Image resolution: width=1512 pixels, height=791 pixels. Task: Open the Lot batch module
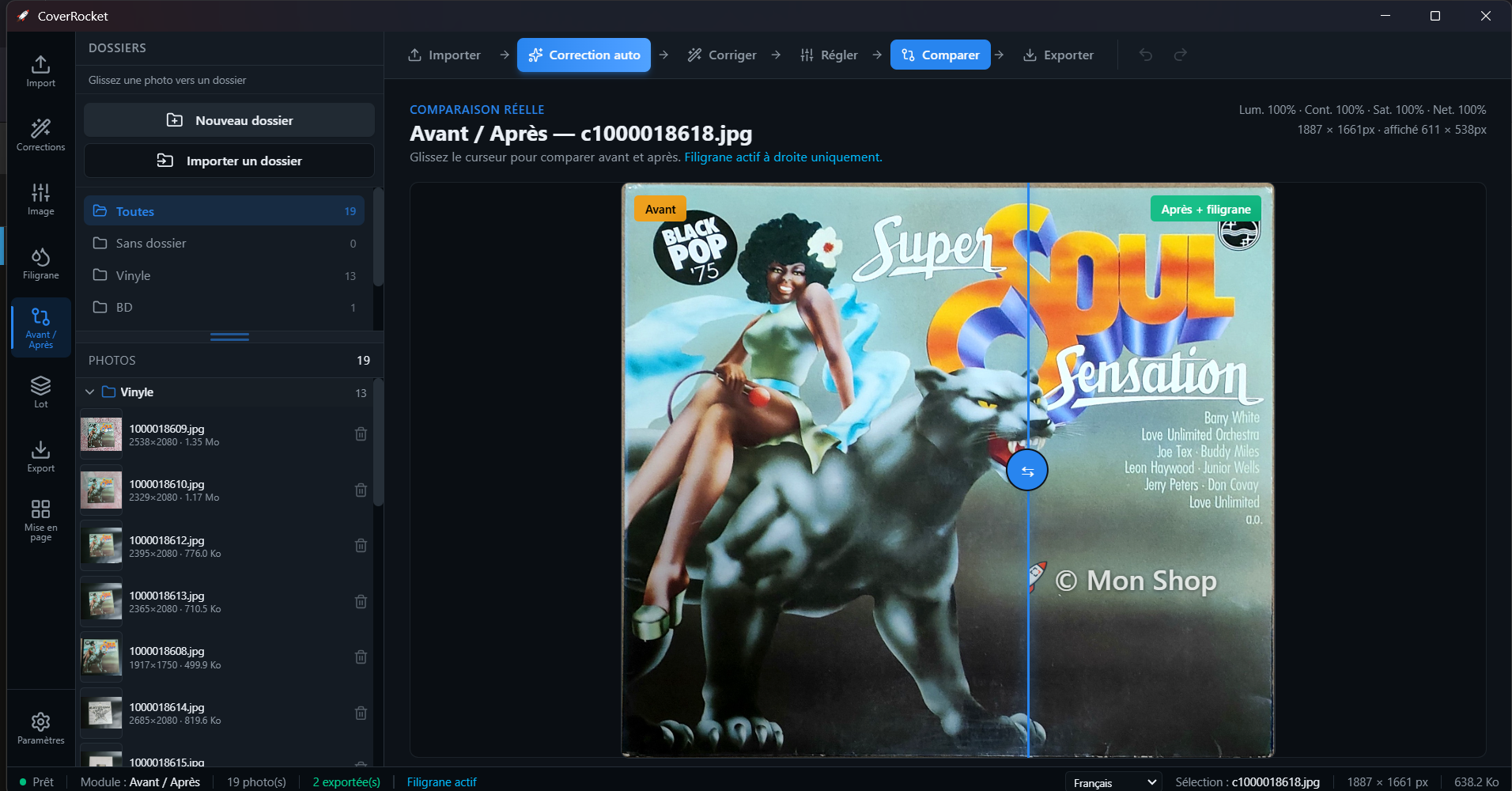[x=40, y=392]
